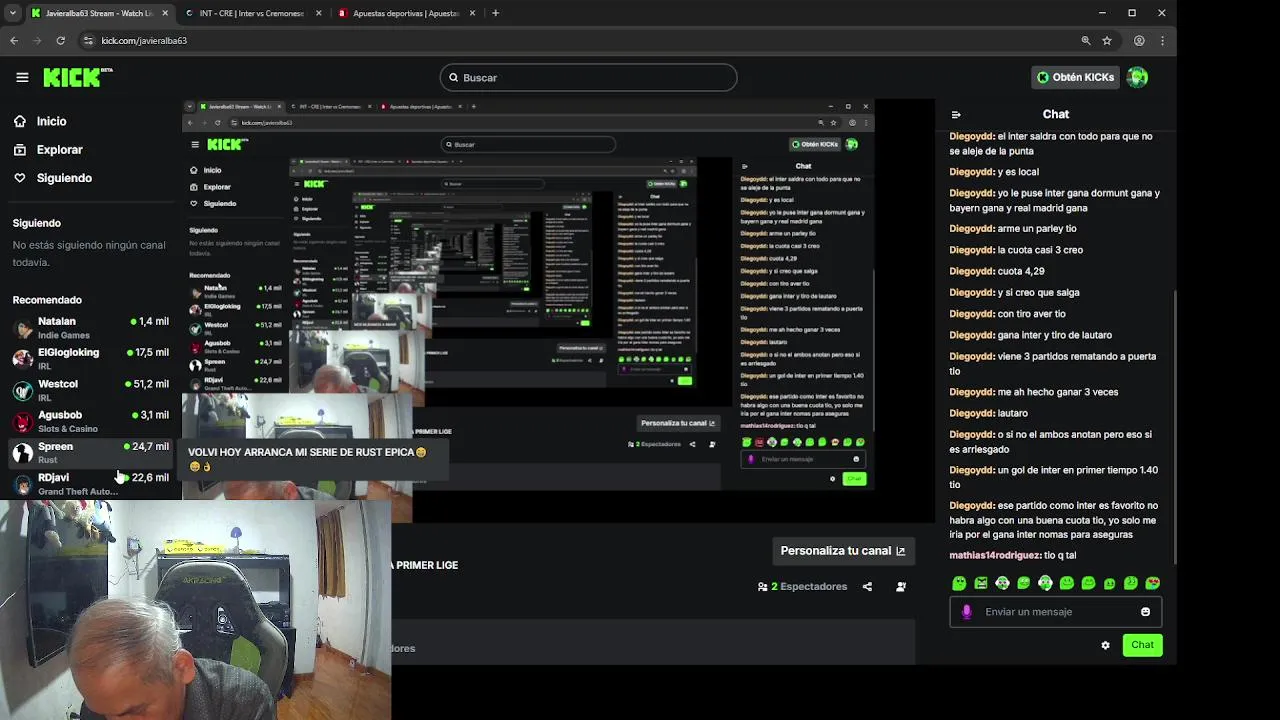Screen dimensions: 1280x720
Task: Open the Chrome three-dot menu
Action: tap(1162, 41)
